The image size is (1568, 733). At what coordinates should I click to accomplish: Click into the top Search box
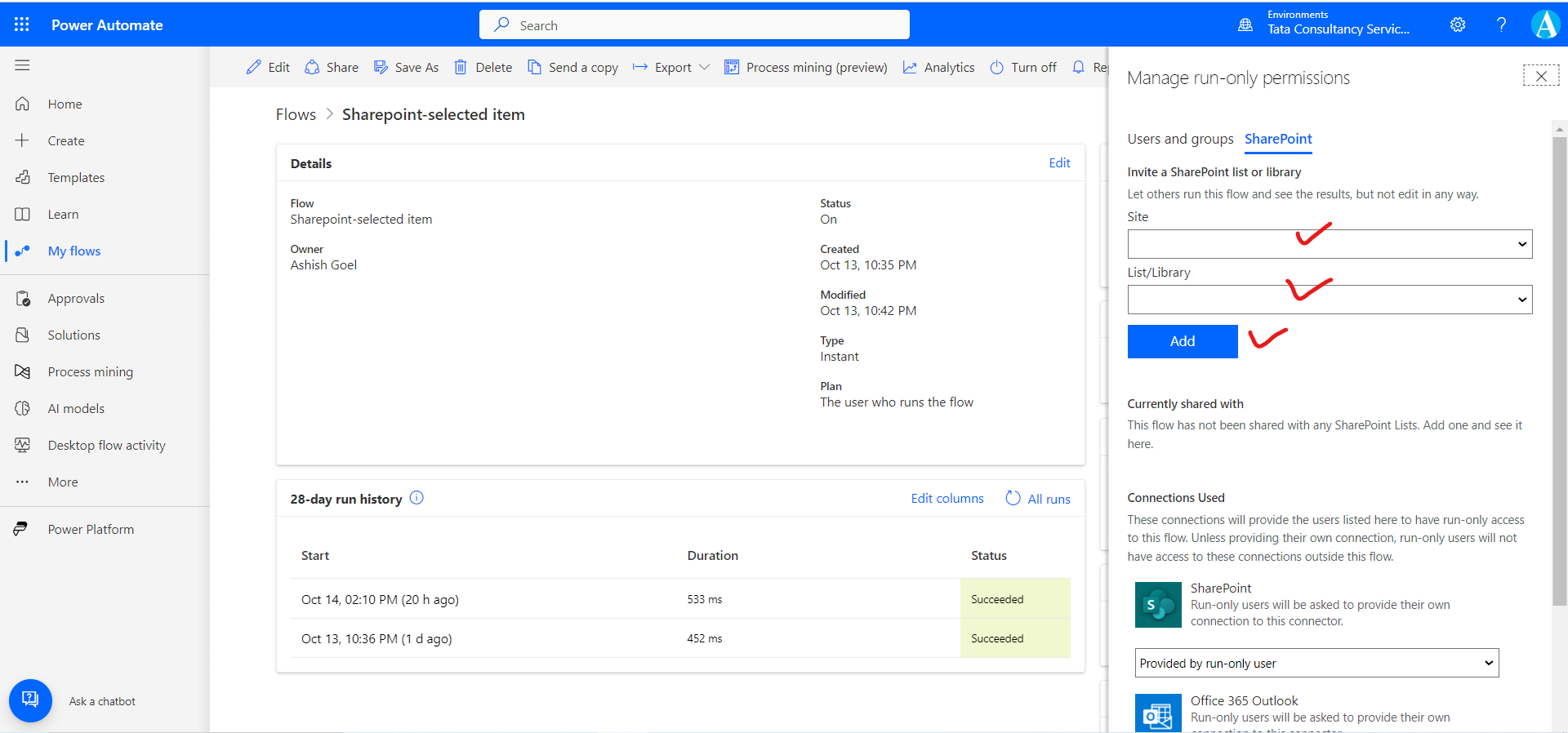point(694,25)
